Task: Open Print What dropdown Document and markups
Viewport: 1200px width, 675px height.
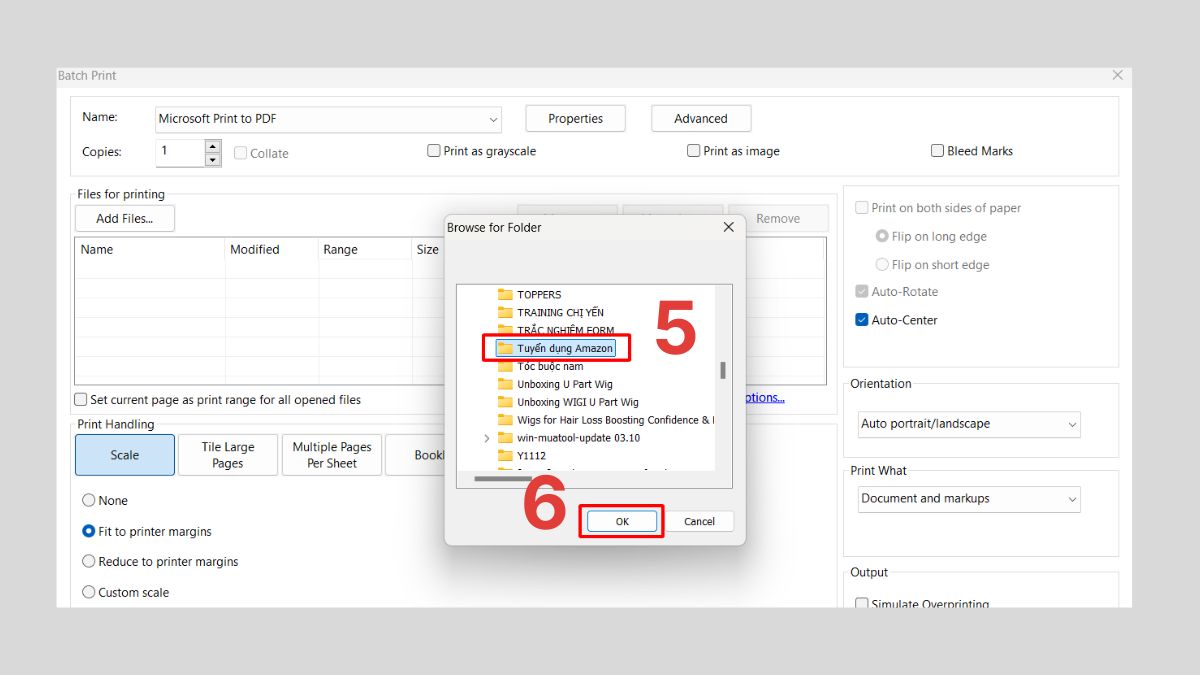Action: (969, 499)
